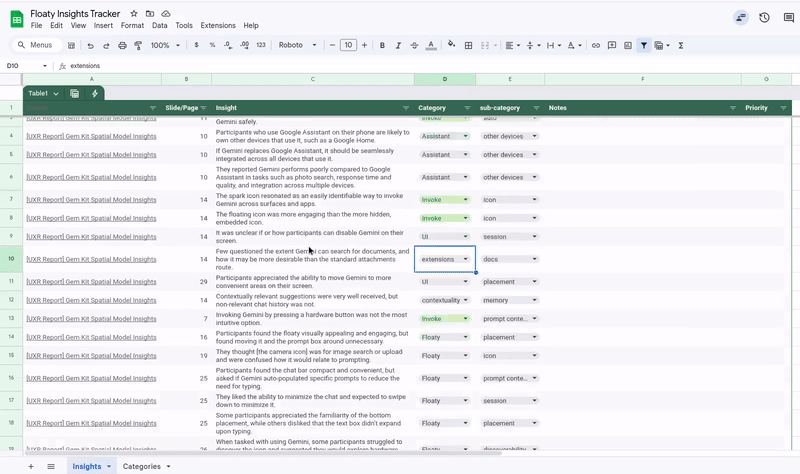
Task: Click the insert comment icon
Action: click(612, 45)
